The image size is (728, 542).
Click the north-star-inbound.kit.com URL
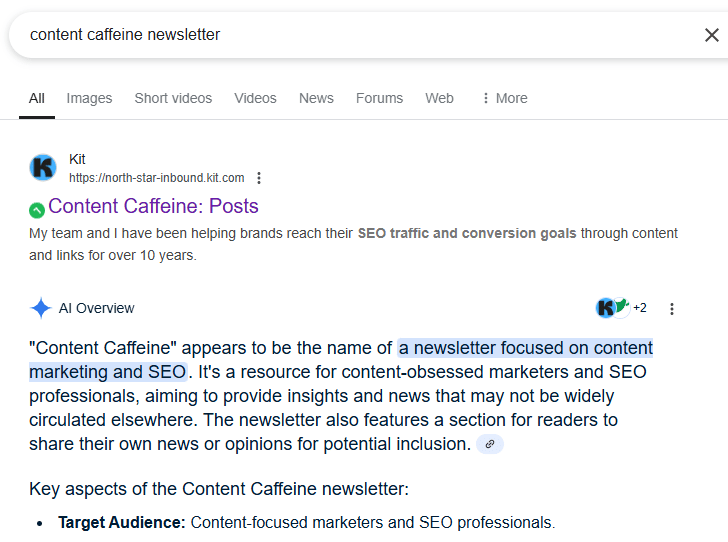click(156, 178)
